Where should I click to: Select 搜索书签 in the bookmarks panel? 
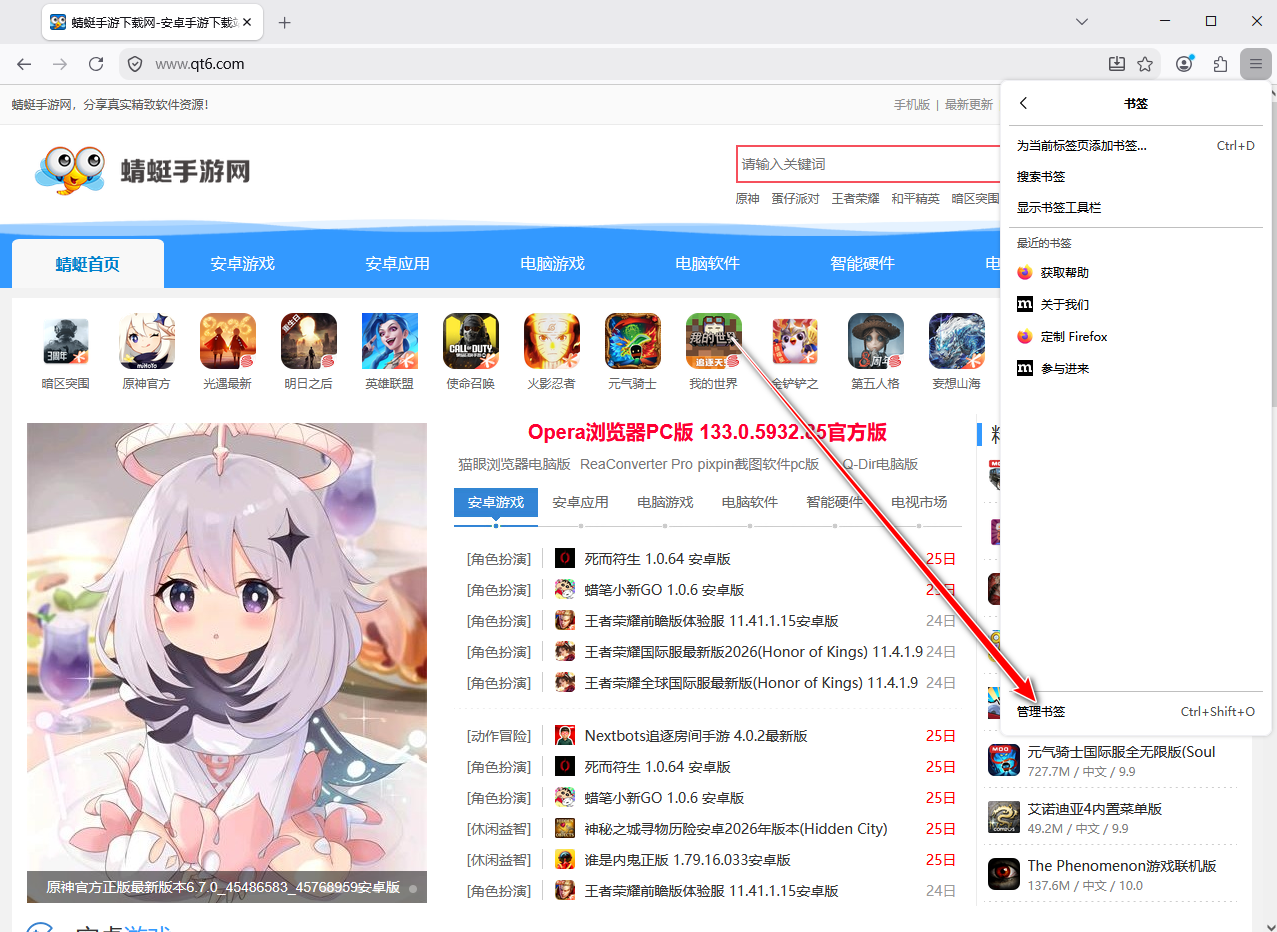(1135, 176)
